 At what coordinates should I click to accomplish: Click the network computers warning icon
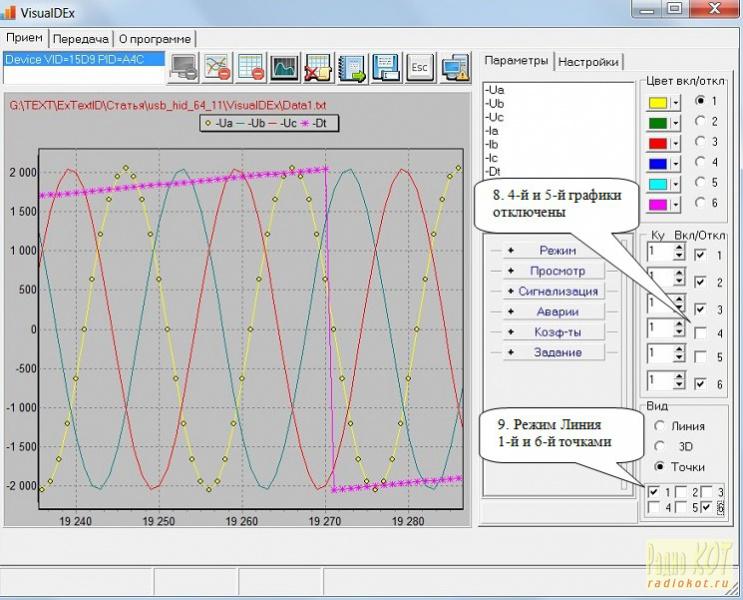coord(455,68)
